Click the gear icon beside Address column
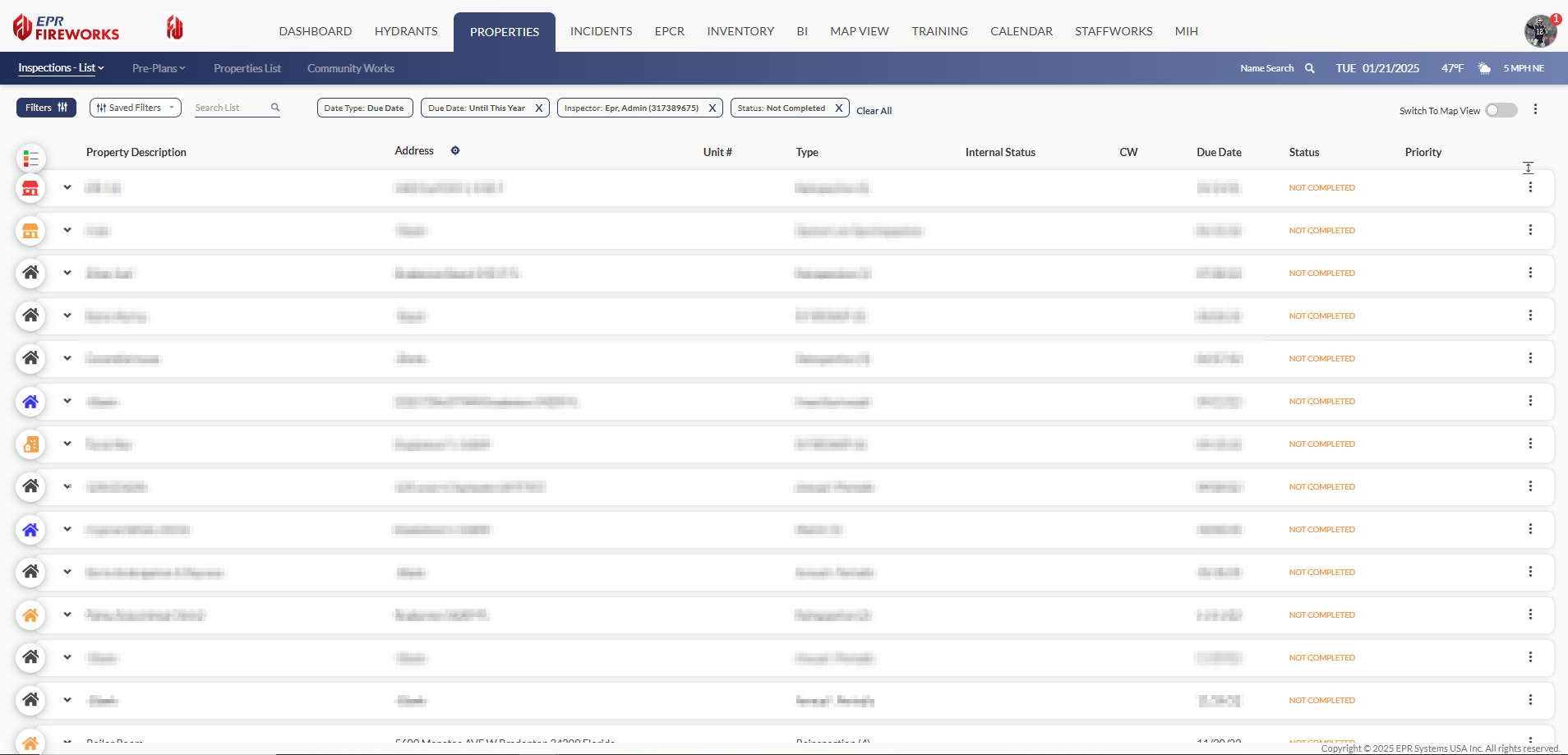Viewport: 1568px width, 755px height. pyautogui.click(x=455, y=150)
